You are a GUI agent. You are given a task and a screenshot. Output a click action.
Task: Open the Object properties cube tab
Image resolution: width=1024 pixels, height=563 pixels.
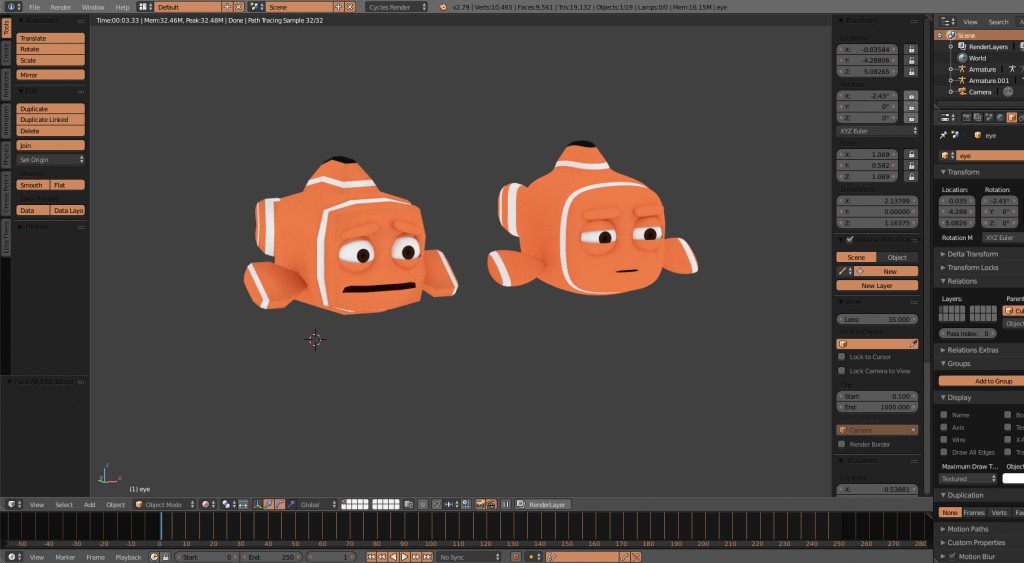point(1012,118)
